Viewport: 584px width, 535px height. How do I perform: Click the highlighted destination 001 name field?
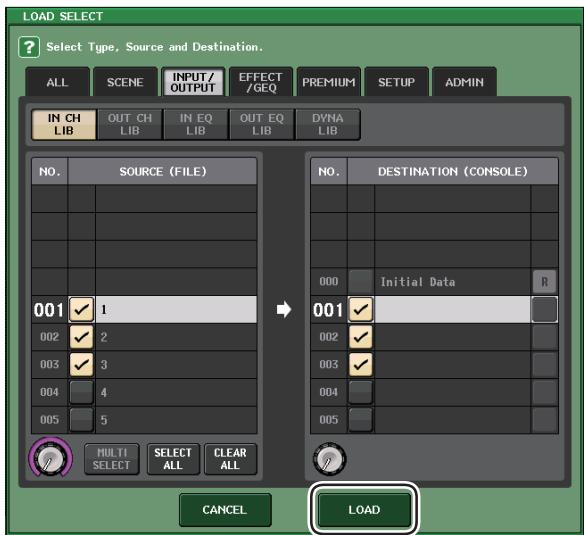[453, 309]
